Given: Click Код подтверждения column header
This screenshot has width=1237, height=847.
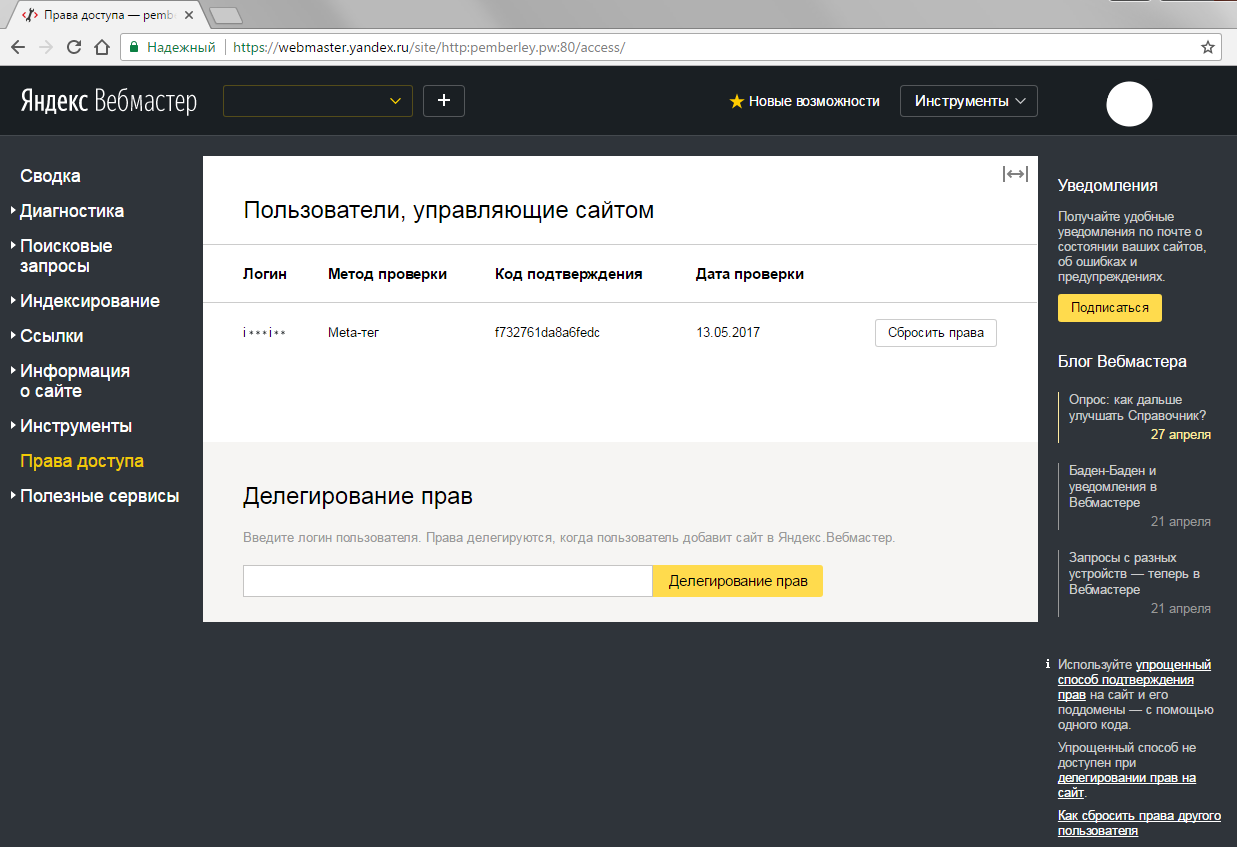Looking at the screenshot, I should [569, 274].
